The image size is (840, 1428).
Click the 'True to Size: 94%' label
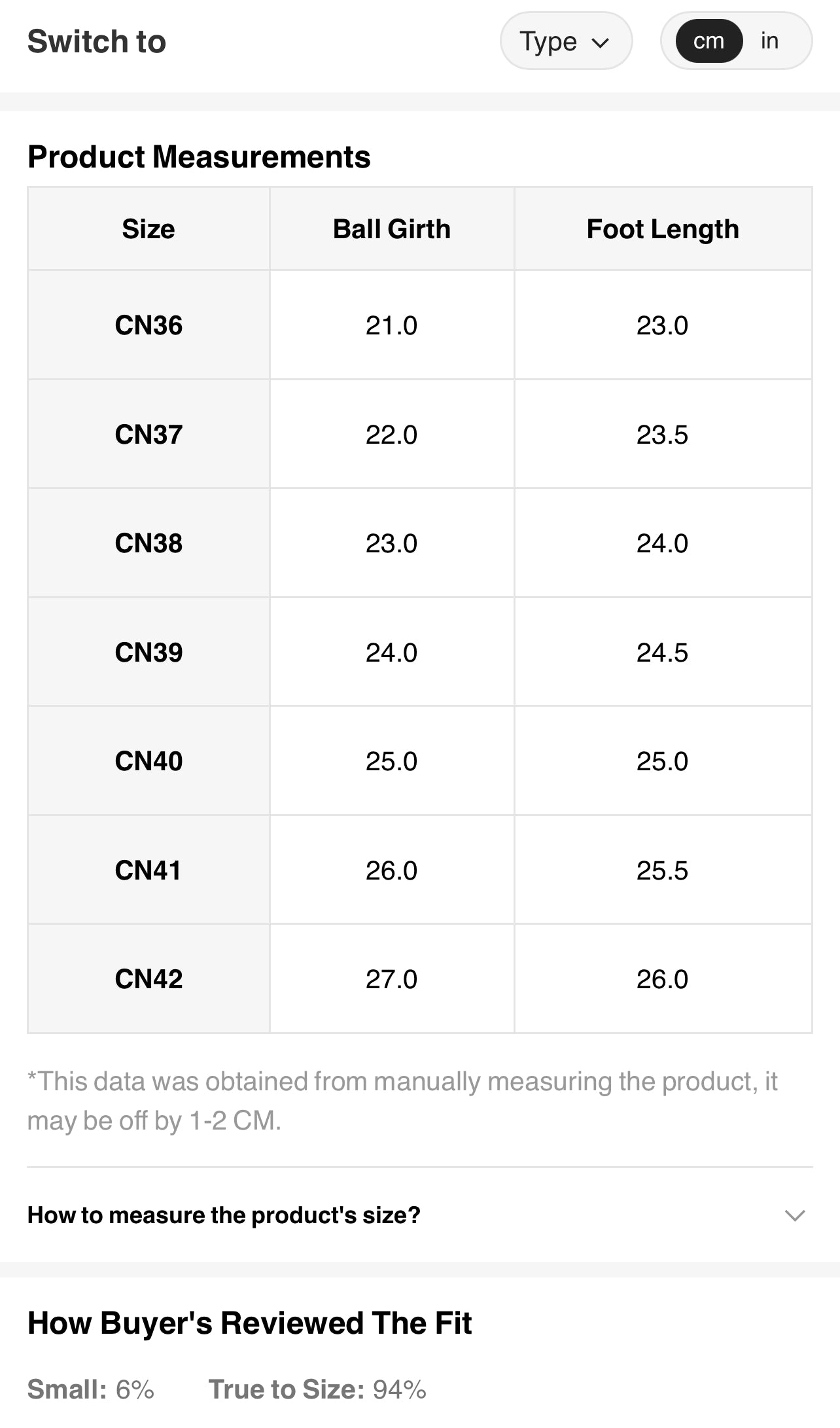pos(317,1389)
